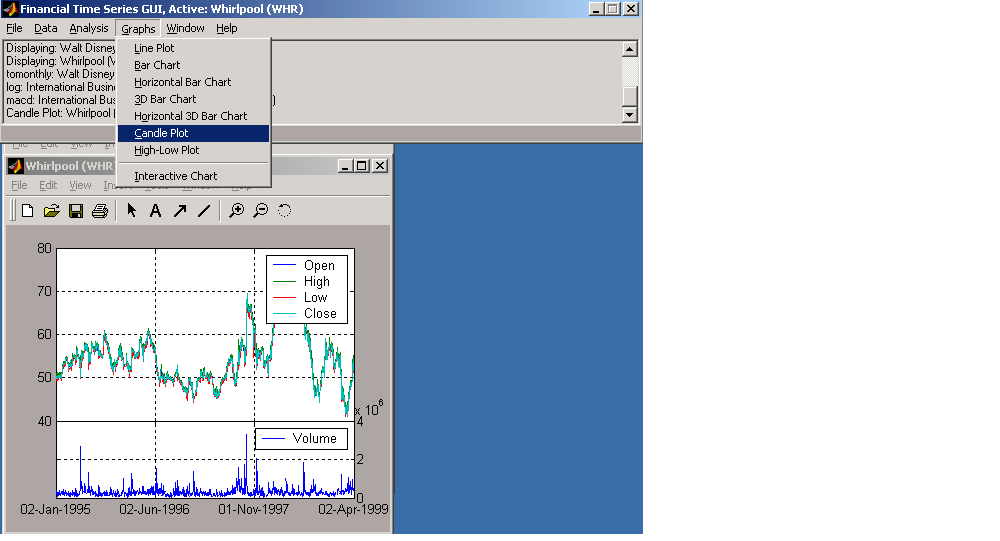Click x-axis label 02-Jan-1995
The image size is (1000, 541).
(x=55, y=509)
